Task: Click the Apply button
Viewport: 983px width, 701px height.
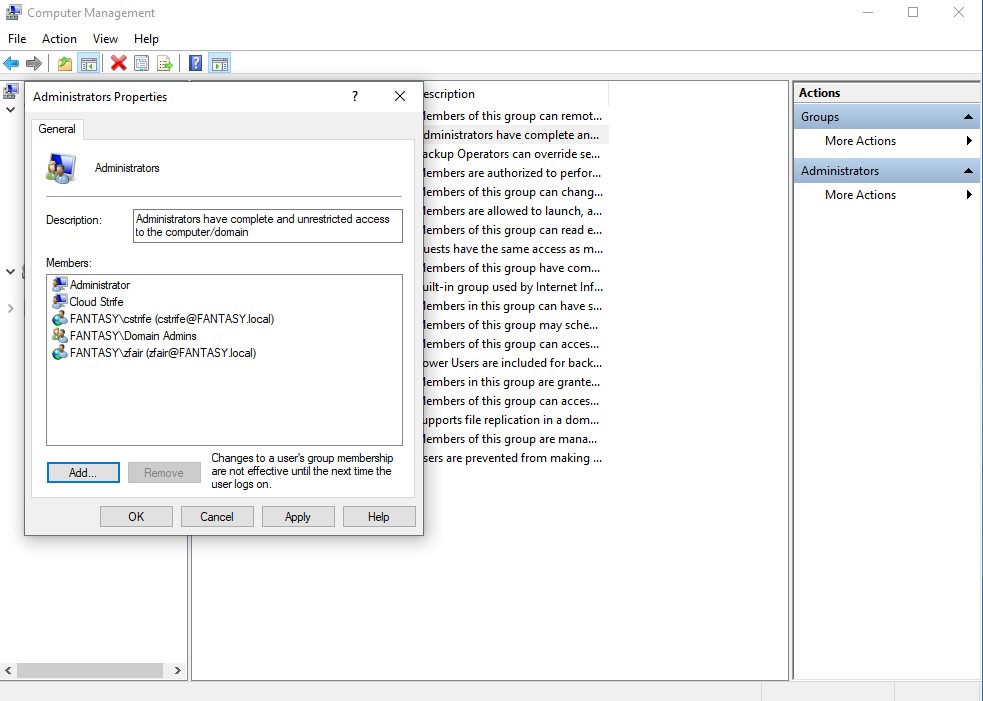Action: coord(298,516)
